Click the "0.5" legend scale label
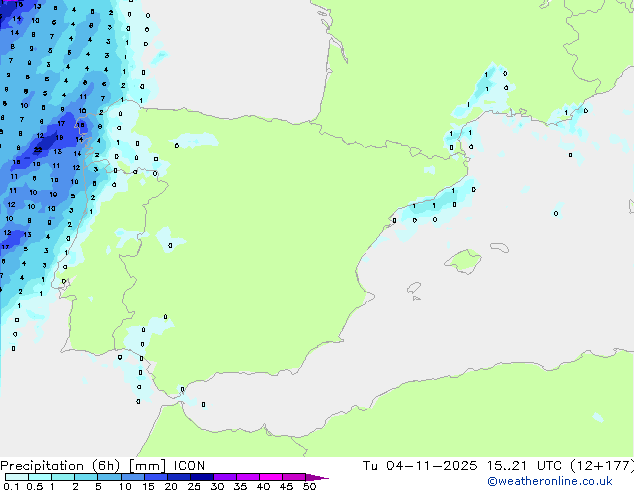 [x=34, y=486]
